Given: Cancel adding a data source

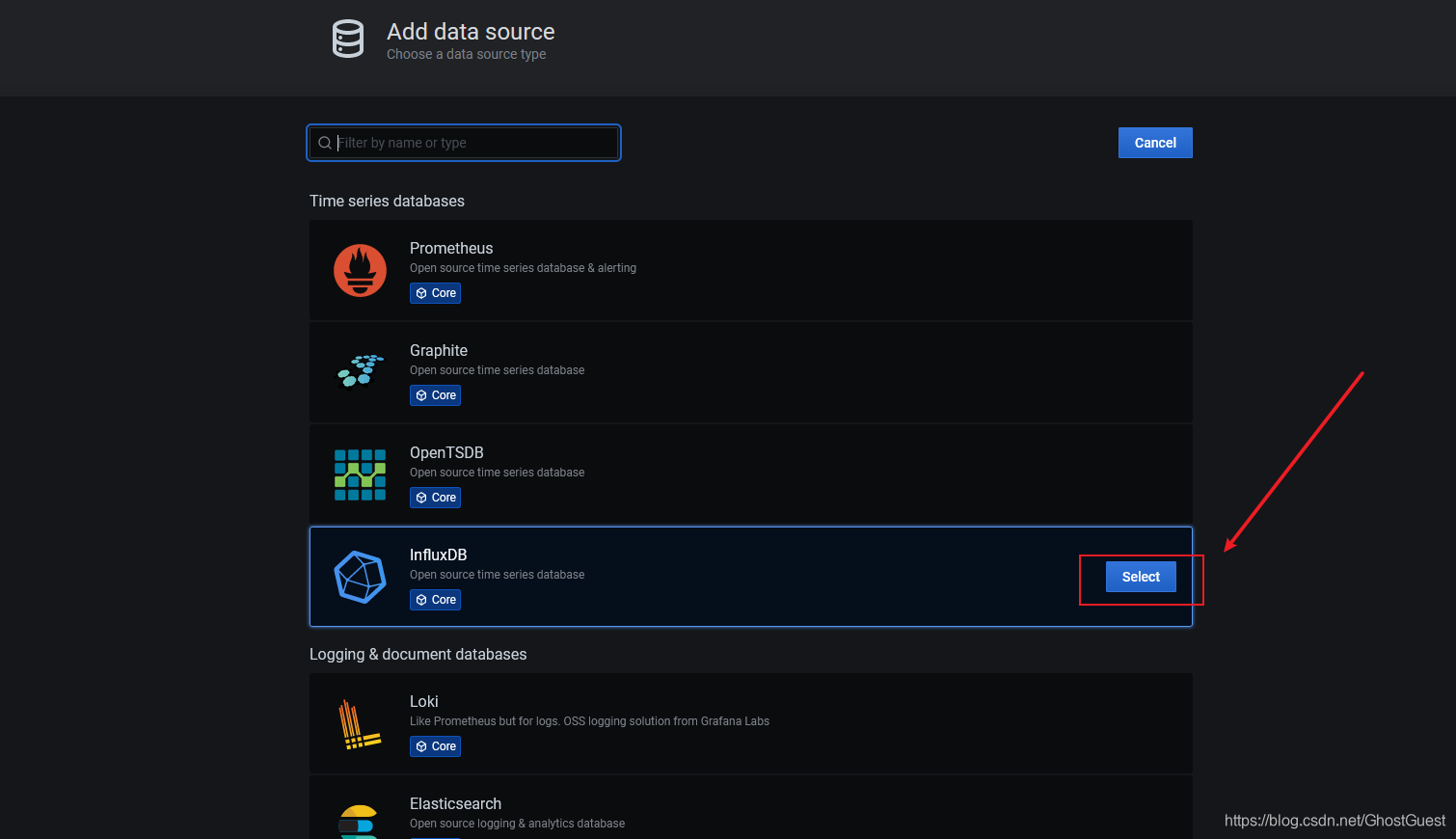Looking at the screenshot, I should point(1155,143).
